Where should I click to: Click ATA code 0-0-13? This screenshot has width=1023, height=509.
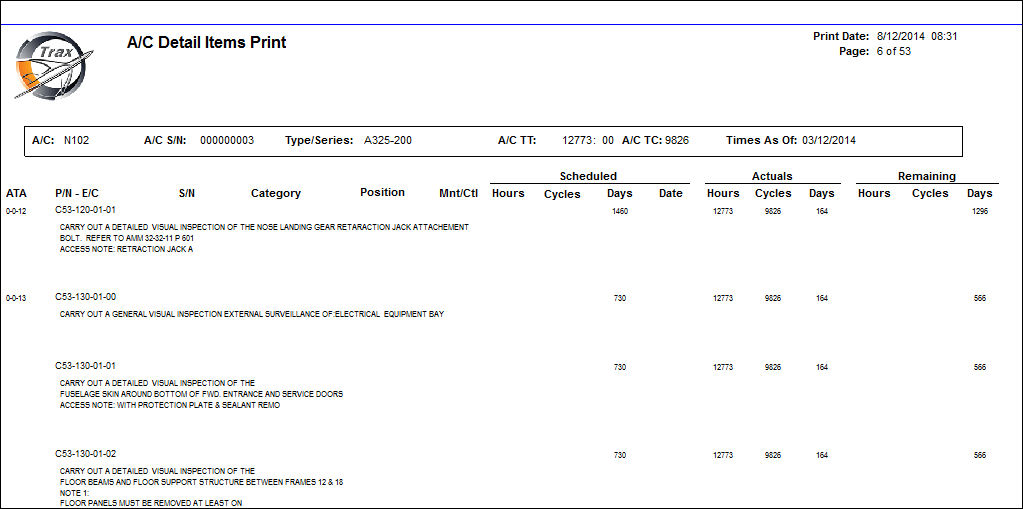click(16, 299)
